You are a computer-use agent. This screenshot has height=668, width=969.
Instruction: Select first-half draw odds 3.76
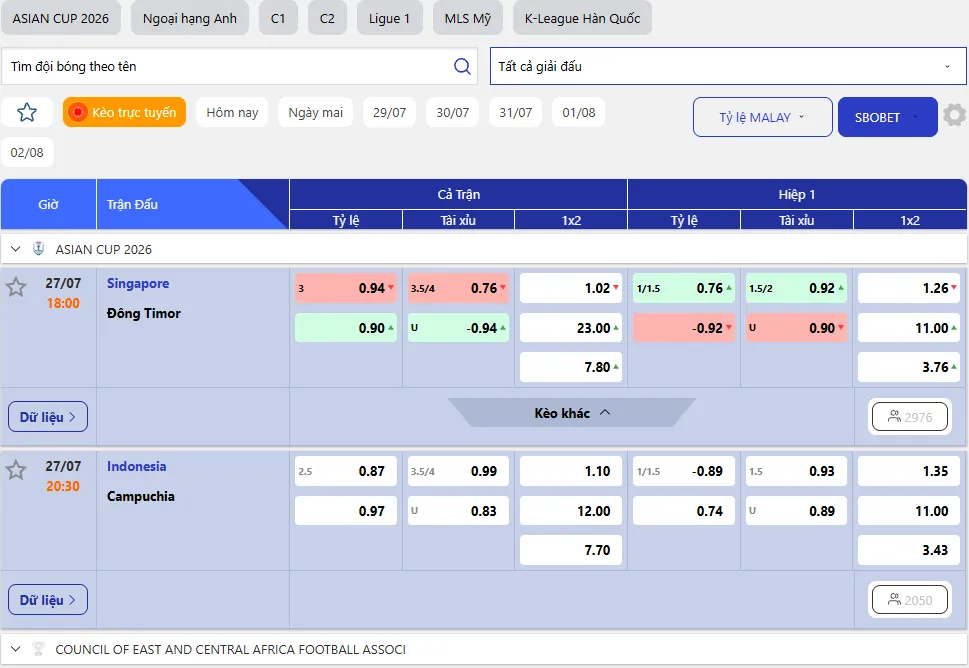[909, 367]
